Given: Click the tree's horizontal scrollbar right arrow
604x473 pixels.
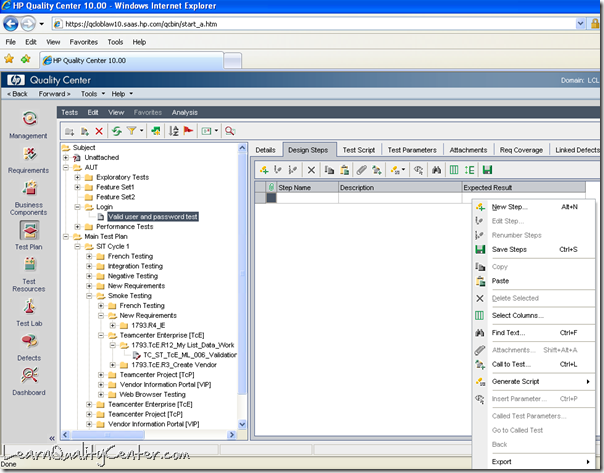Looking at the screenshot, I should click(x=232, y=435).
